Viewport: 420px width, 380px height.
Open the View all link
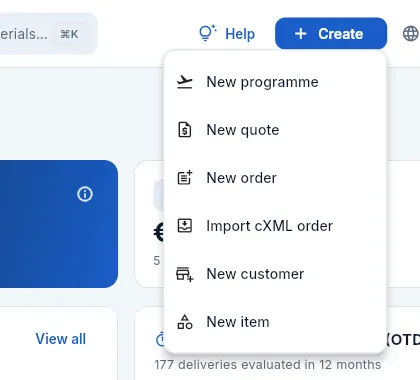click(x=61, y=339)
